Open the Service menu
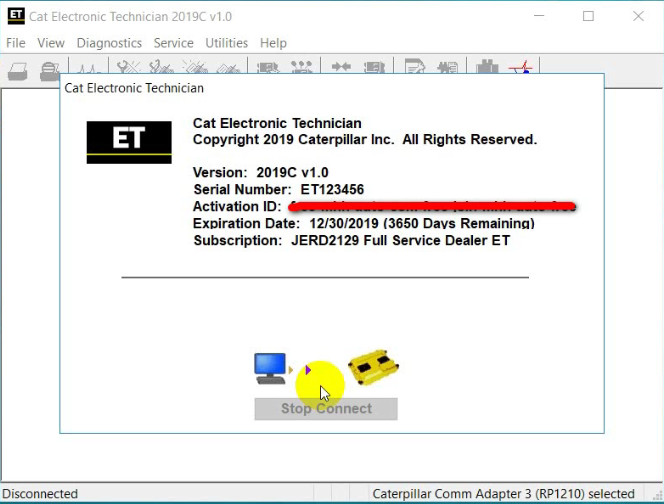Viewport: 664px width, 504px height. point(174,43)
